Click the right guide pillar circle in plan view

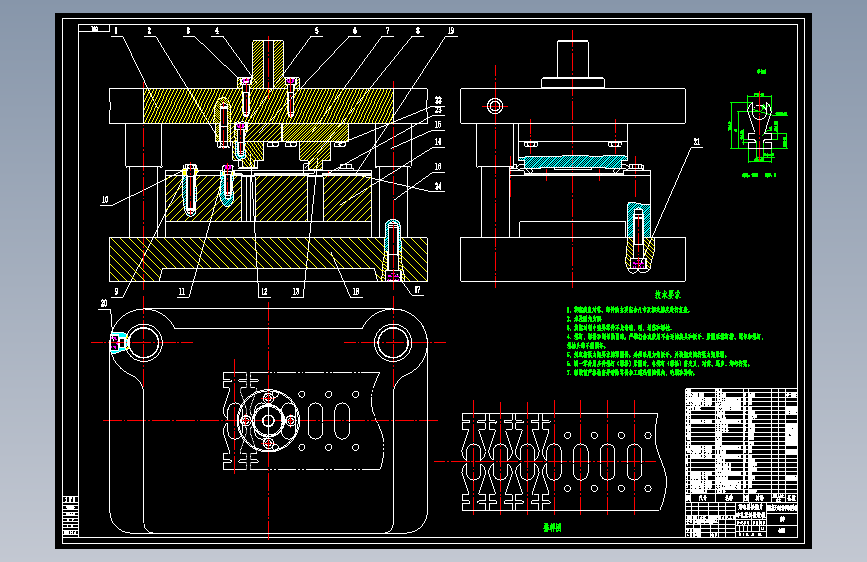tap(393, 343)
